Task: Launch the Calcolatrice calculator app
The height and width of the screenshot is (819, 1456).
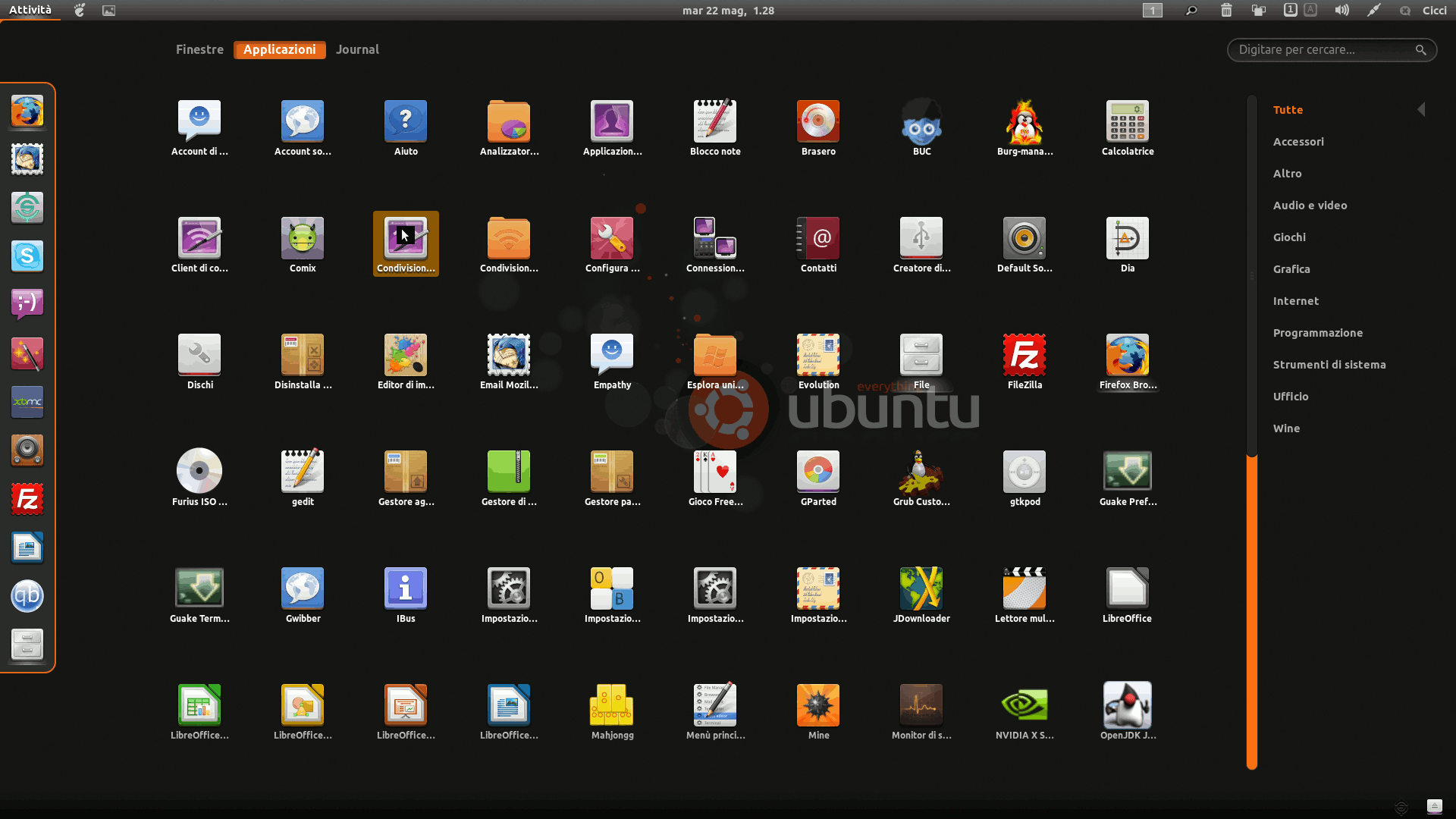Action: coord(1128,127)
